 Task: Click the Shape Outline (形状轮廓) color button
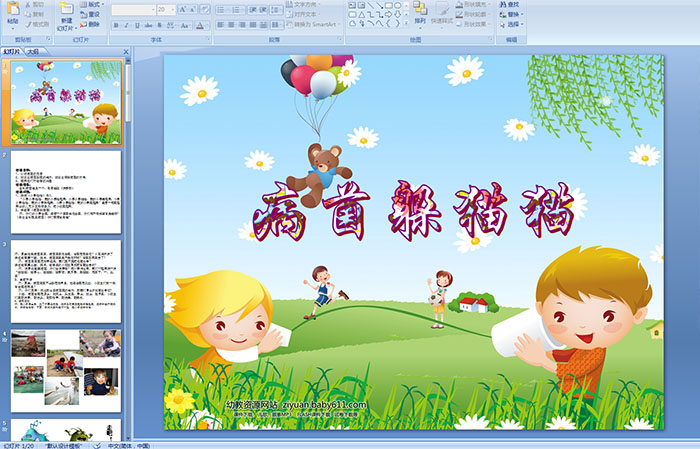pos(472,14)
